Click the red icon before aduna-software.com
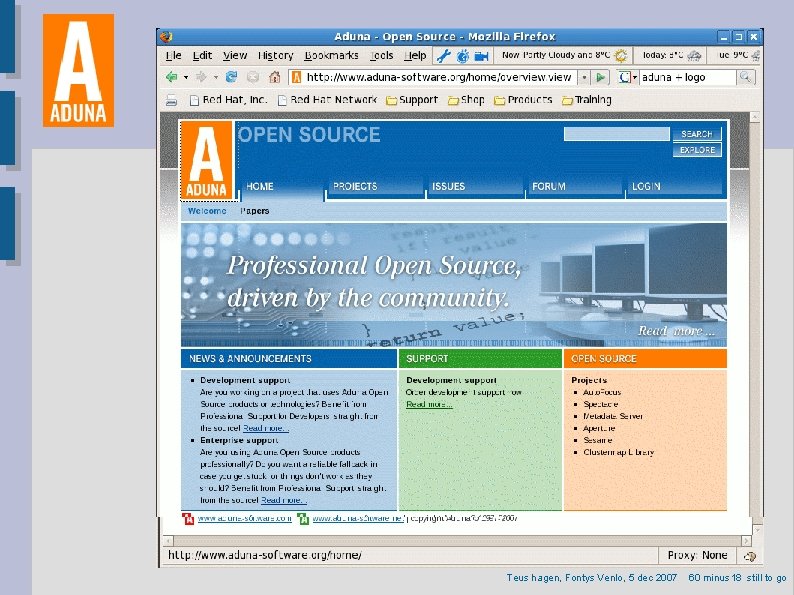This screenshot has width=794, height=595. [188, 519]
